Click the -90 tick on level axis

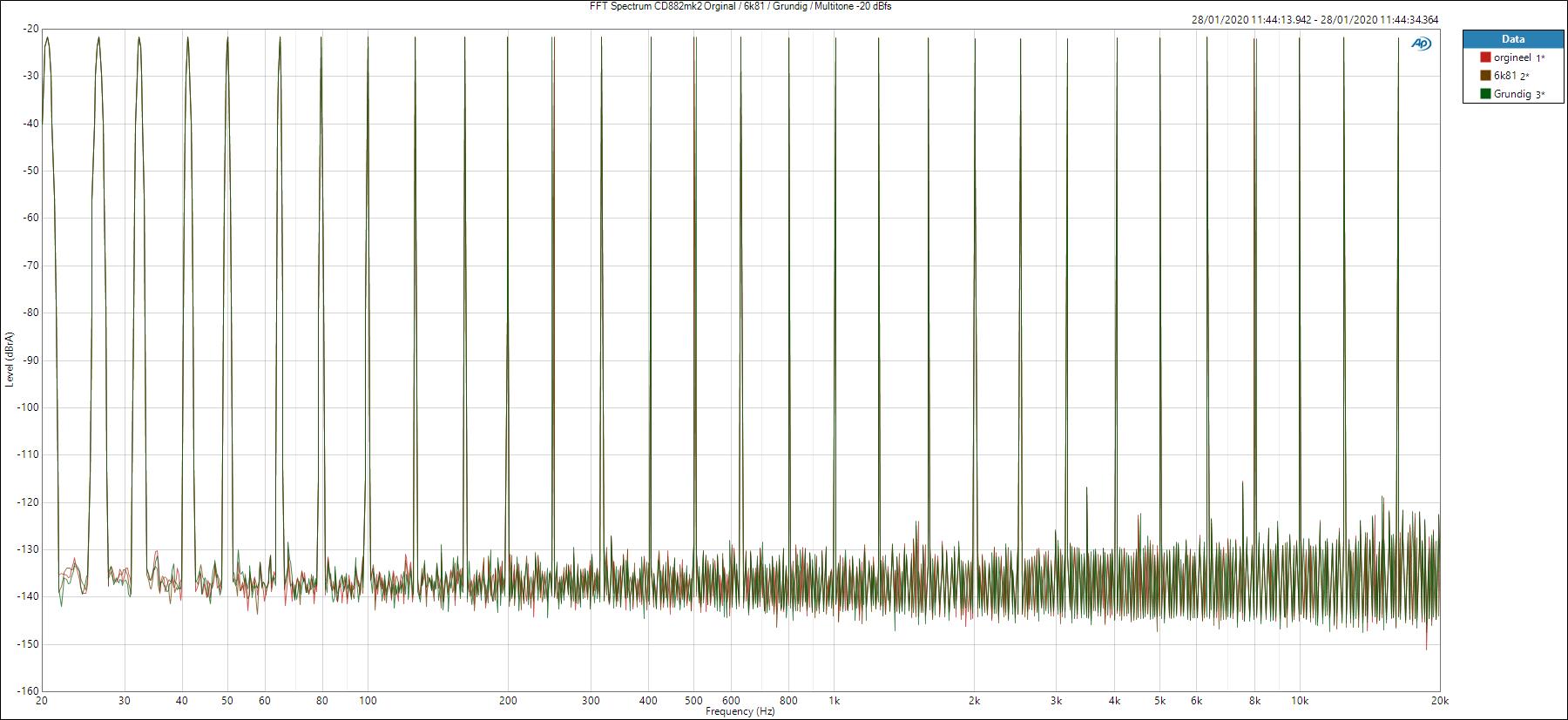click(30, 360)
